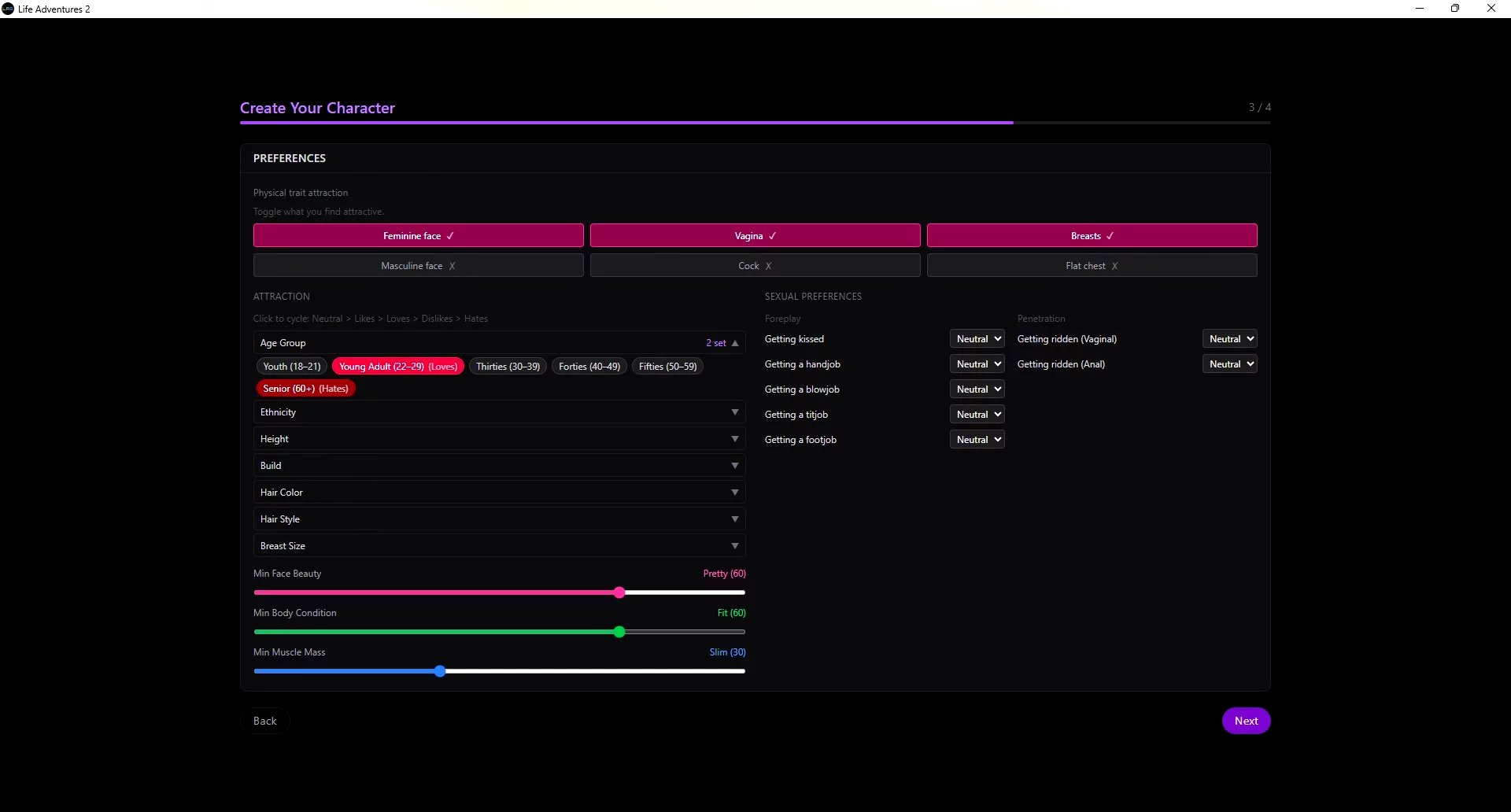Open the Getting kissed preference dropdown

click(x=977, y=339)
